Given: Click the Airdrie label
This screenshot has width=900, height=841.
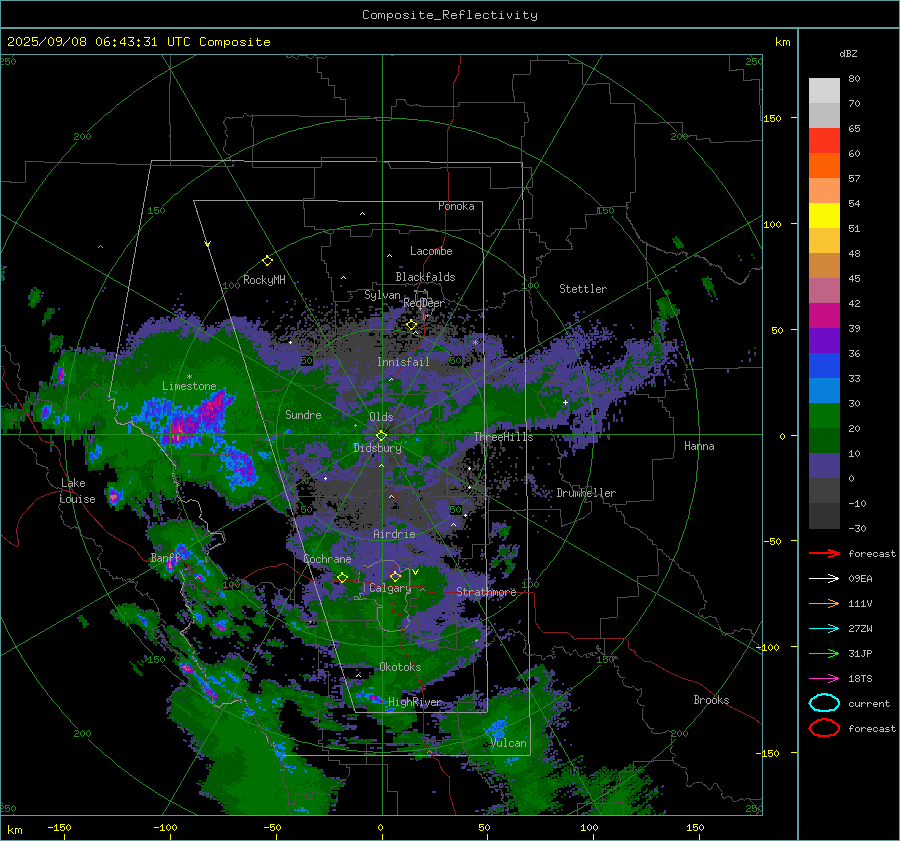Looking at the screenshot, I should (x=394, y=534).
